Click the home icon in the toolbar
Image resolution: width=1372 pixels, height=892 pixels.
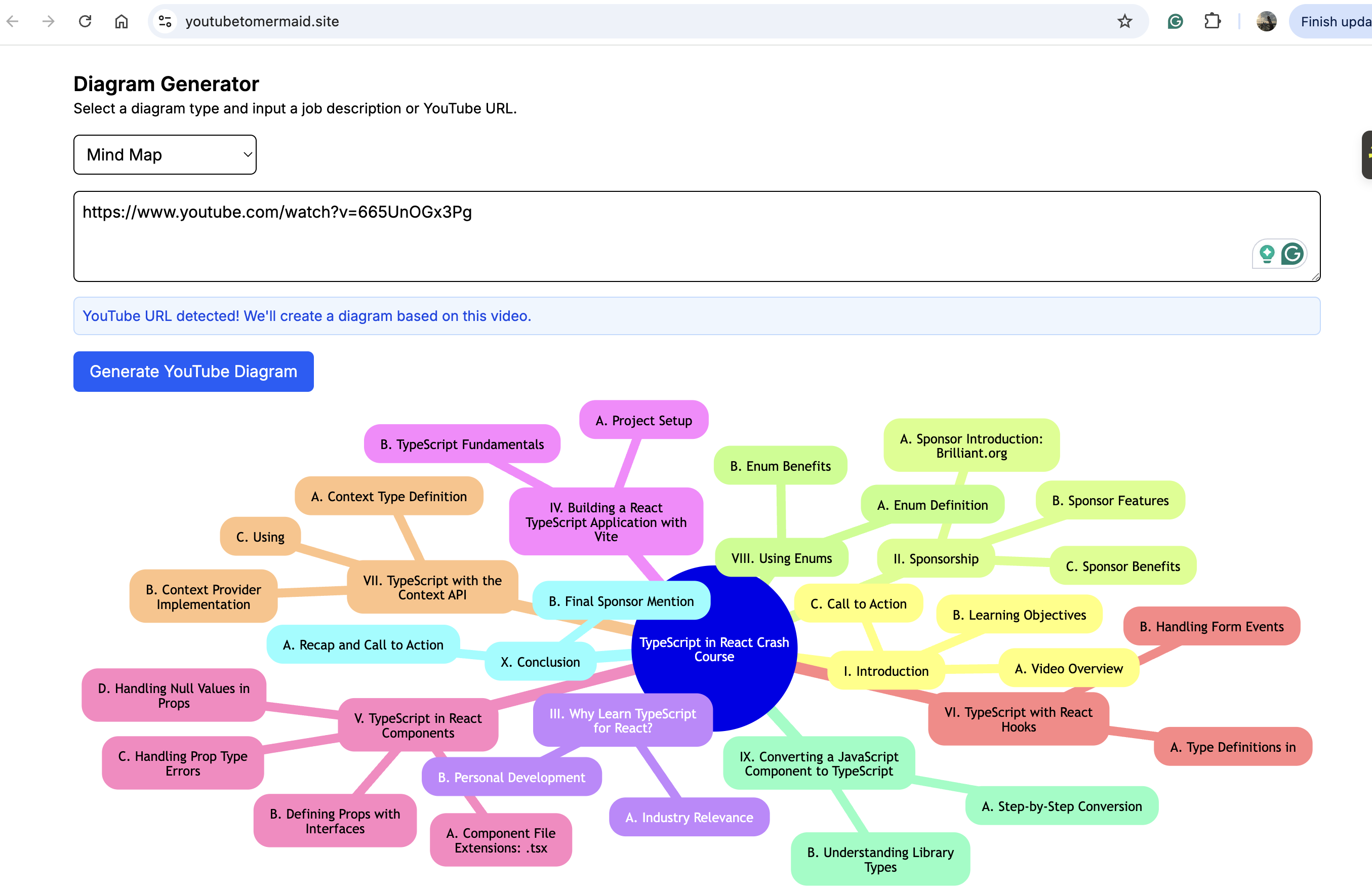point(121,21)
